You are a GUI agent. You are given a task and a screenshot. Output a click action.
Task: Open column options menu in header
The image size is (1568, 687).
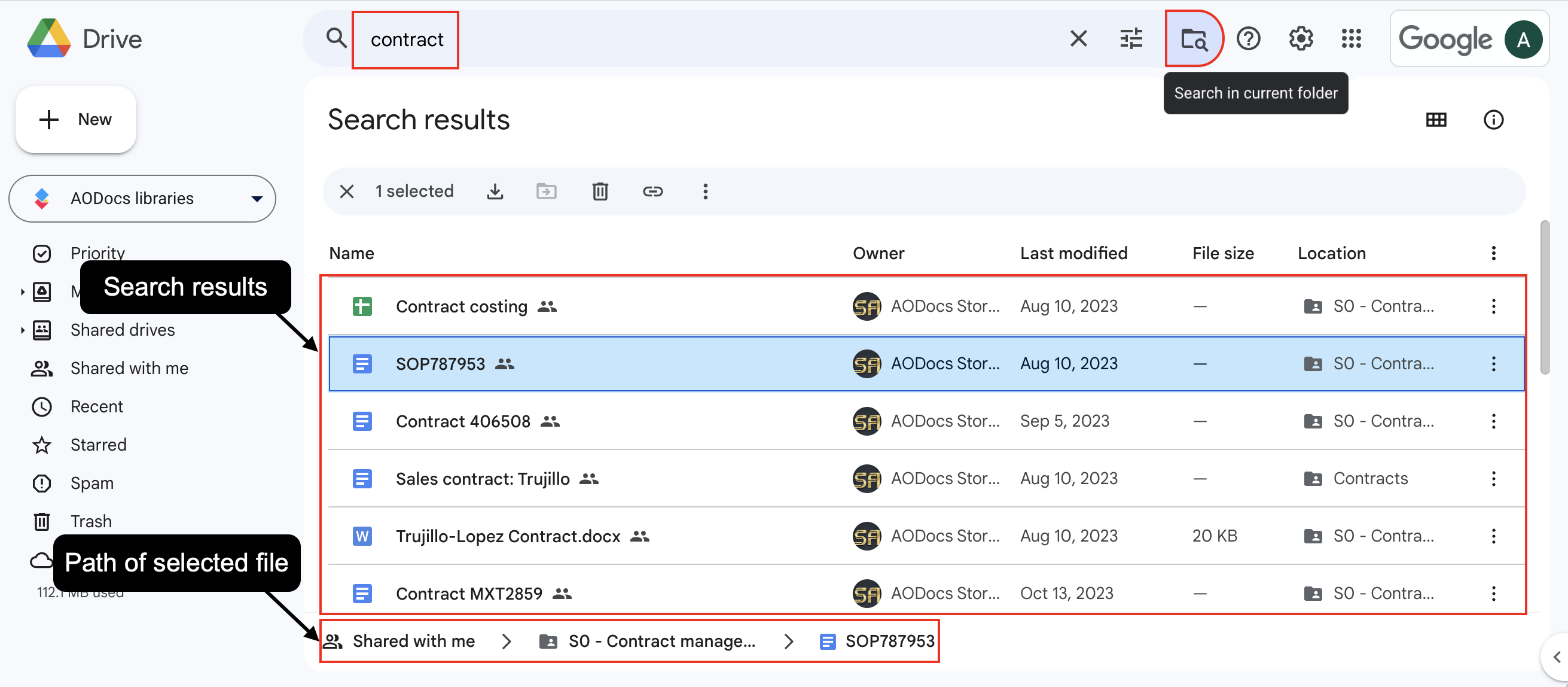tap(1493, 253)
